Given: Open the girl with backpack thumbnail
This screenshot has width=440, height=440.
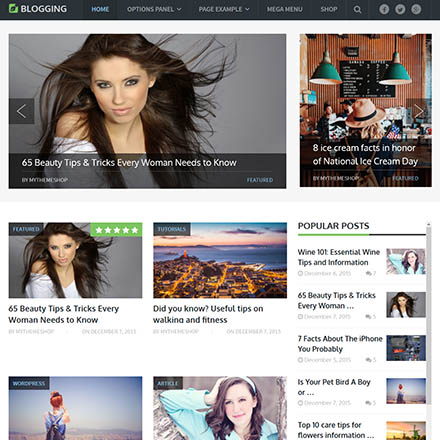Looking at the screenshot, I should (x=75, y=408).
